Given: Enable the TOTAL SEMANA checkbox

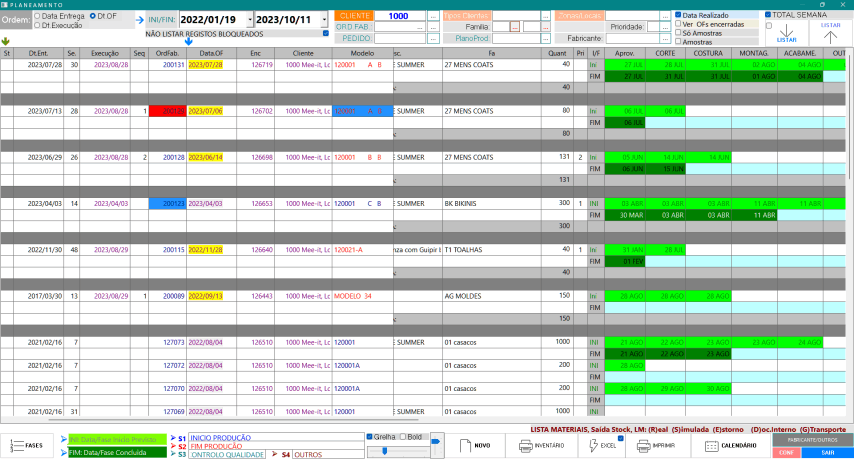Looking at the screenshot, I should (x=769, y=15).
